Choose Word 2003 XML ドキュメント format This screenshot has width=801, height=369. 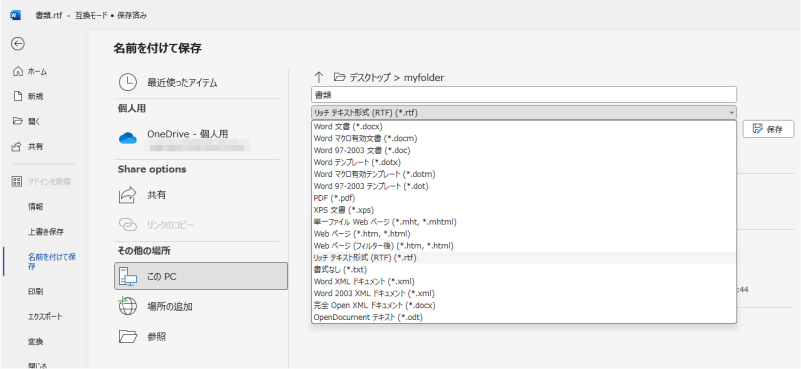point(524,293)
